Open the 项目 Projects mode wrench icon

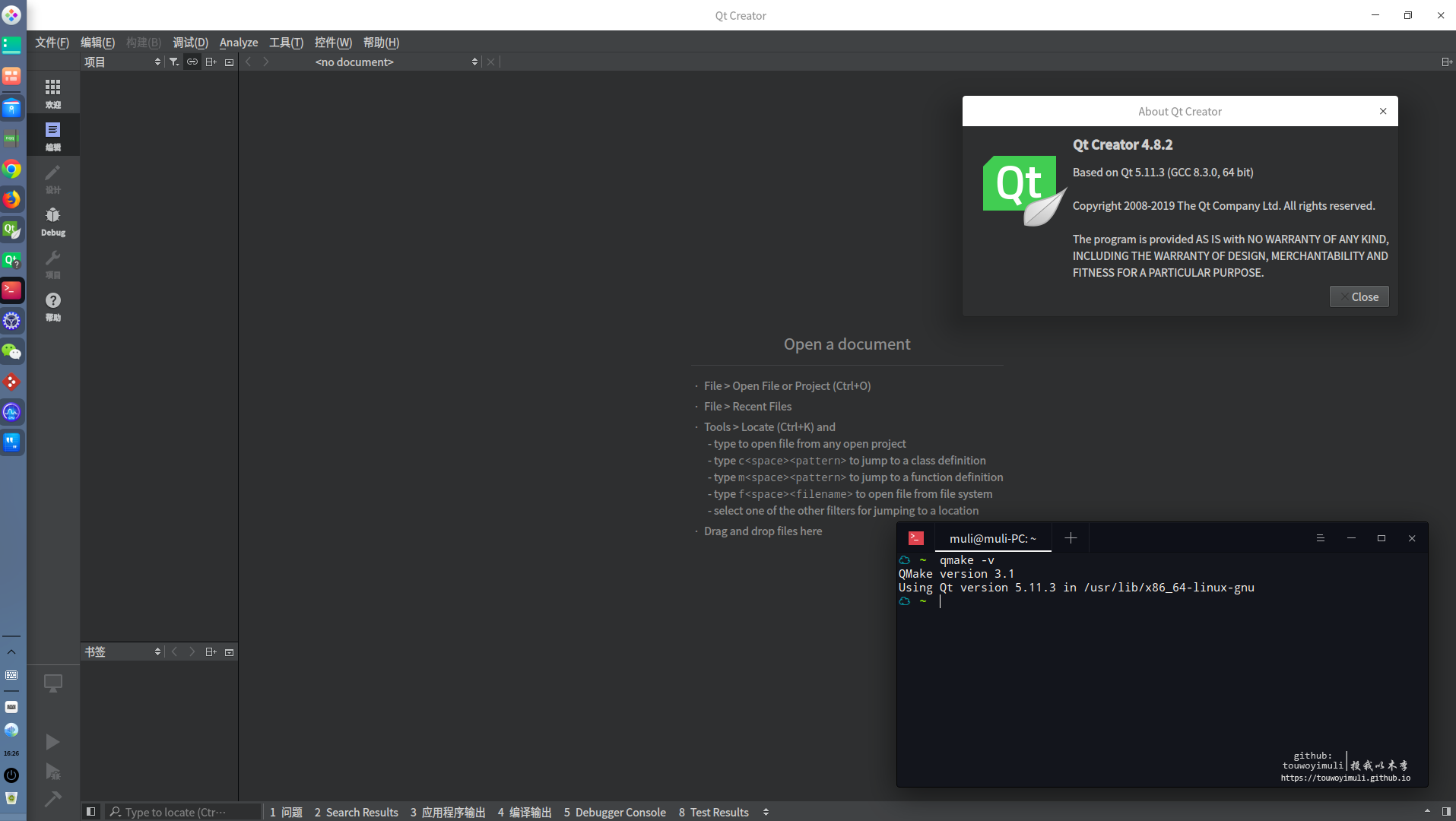(52, 264)
